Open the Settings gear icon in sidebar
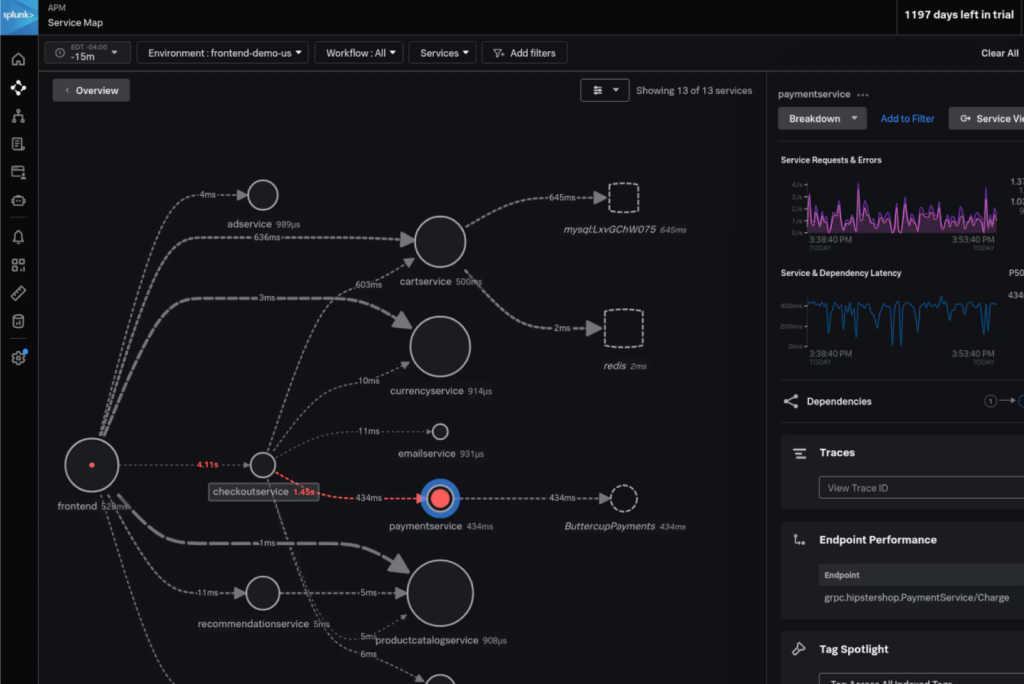1024x684 pixels. point(18,357)
